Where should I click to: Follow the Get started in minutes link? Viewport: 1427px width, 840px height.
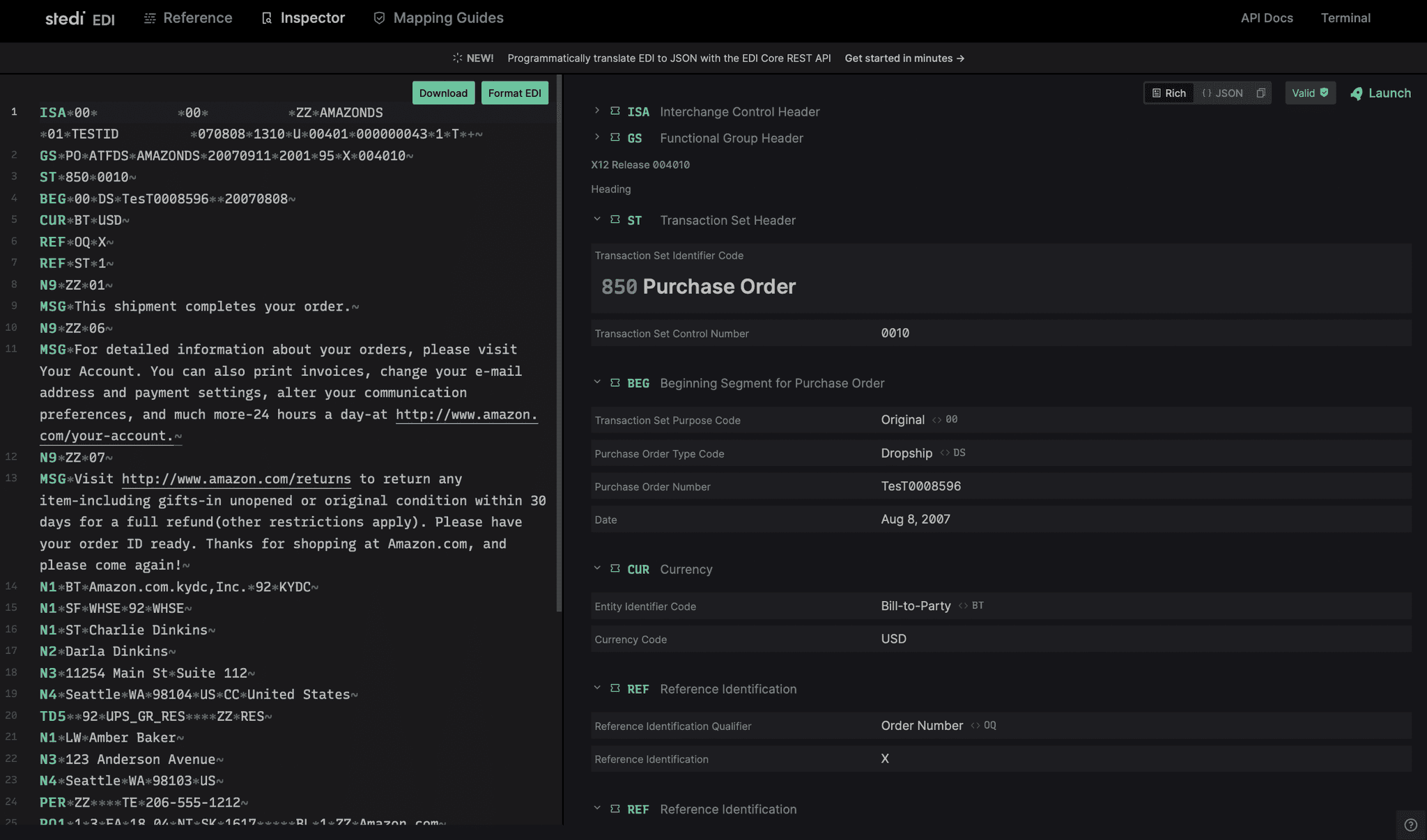[x=904, y=59]
